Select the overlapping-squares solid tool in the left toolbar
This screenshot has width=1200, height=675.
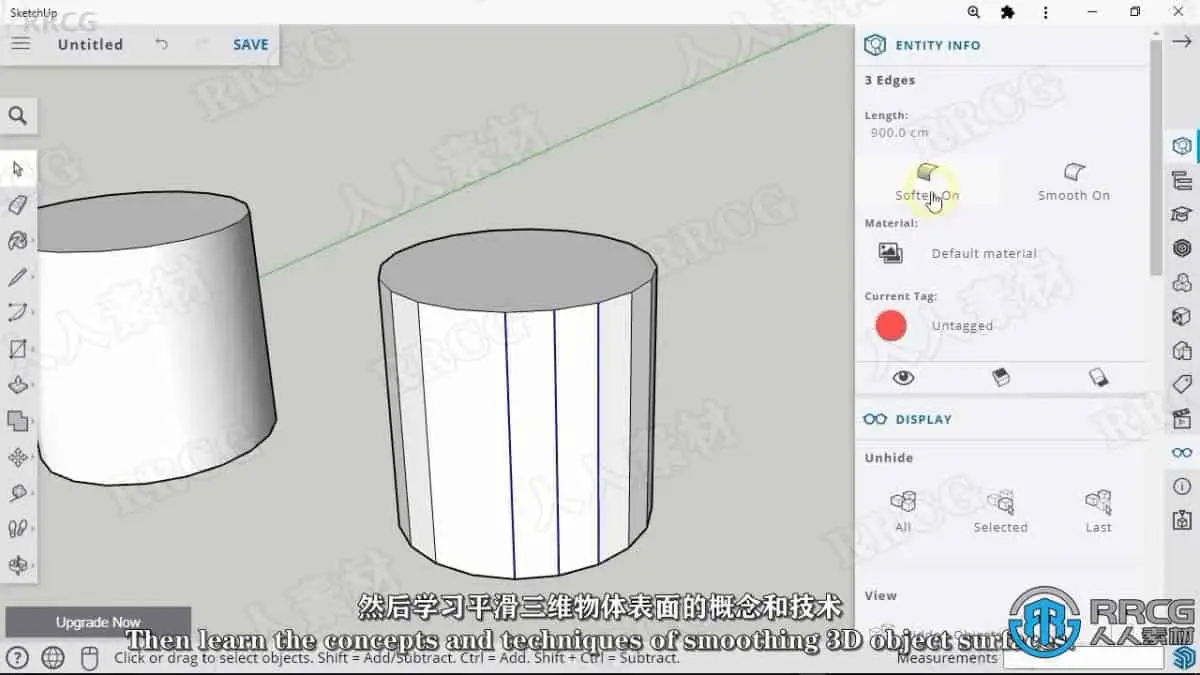[x=18, y=421]
